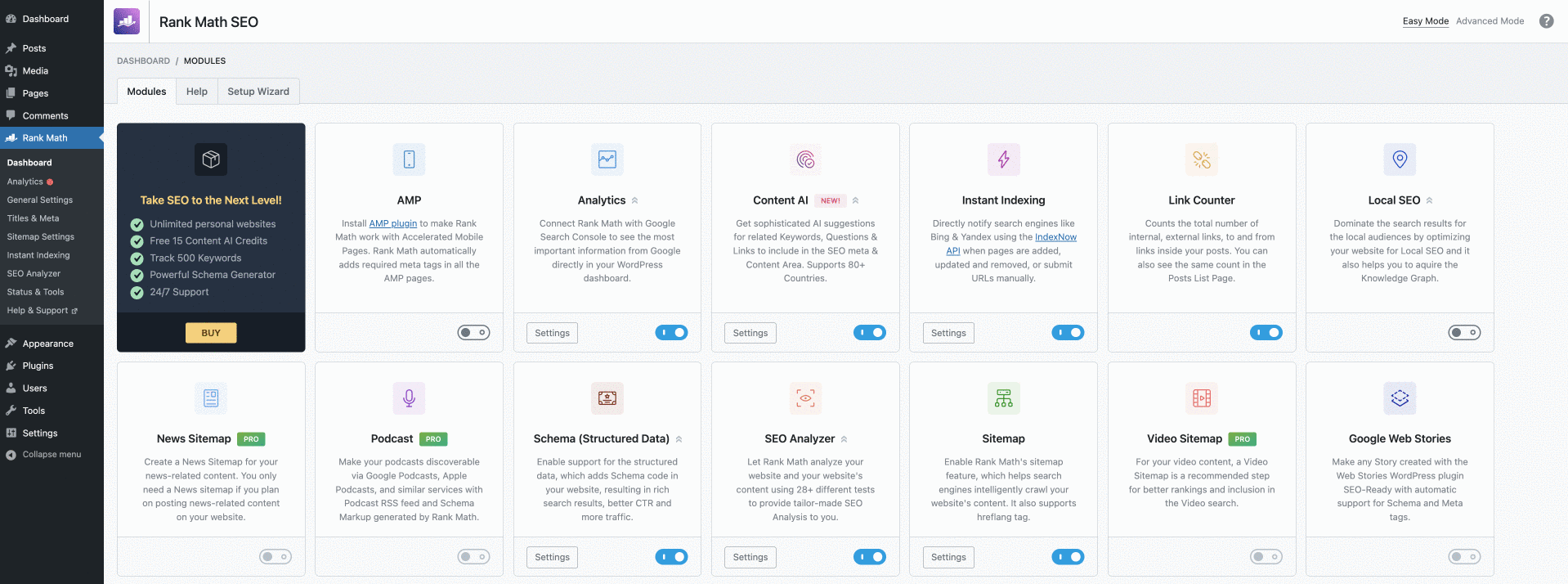
Task: Click the Posts pin icon in sidebar
Action: pyautogui.click(x=11, y=48)
